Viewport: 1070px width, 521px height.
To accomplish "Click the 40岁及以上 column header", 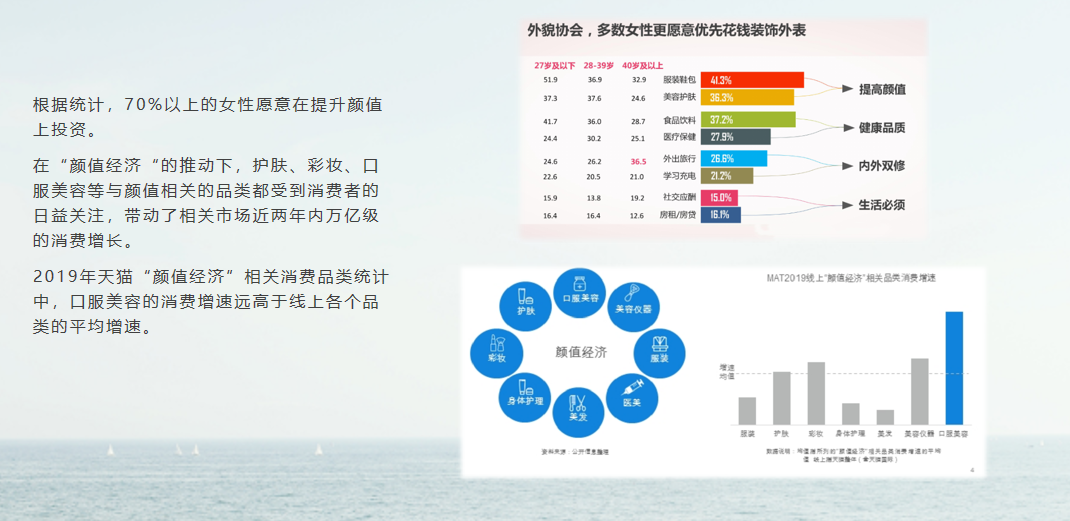I will pyautogui.click(x=643, y=66).
